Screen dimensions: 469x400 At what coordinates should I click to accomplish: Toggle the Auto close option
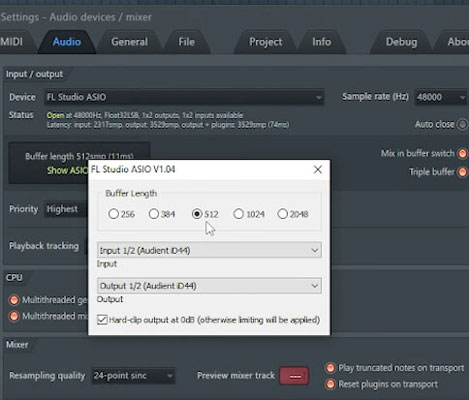pyautogui.click(x=462, y=124)
